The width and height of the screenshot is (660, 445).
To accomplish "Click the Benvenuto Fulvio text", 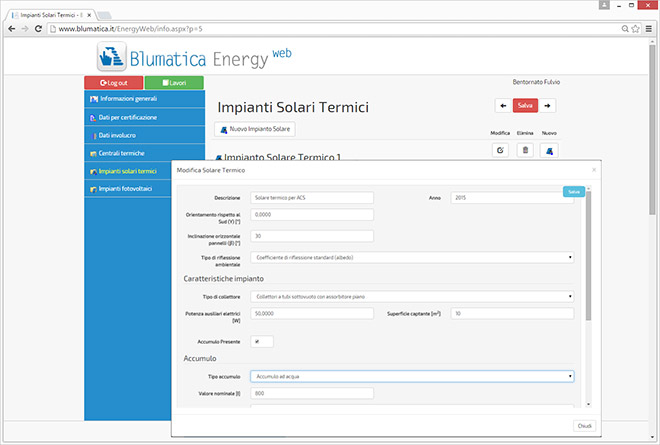I will (x=536, y=82).
